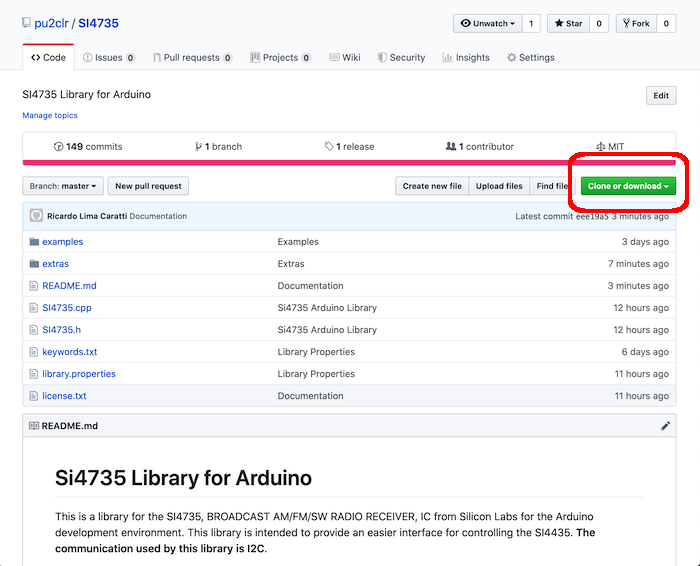Open the Issues tab
The width and height of the screenshot is (700, 566).
(109, 57)
